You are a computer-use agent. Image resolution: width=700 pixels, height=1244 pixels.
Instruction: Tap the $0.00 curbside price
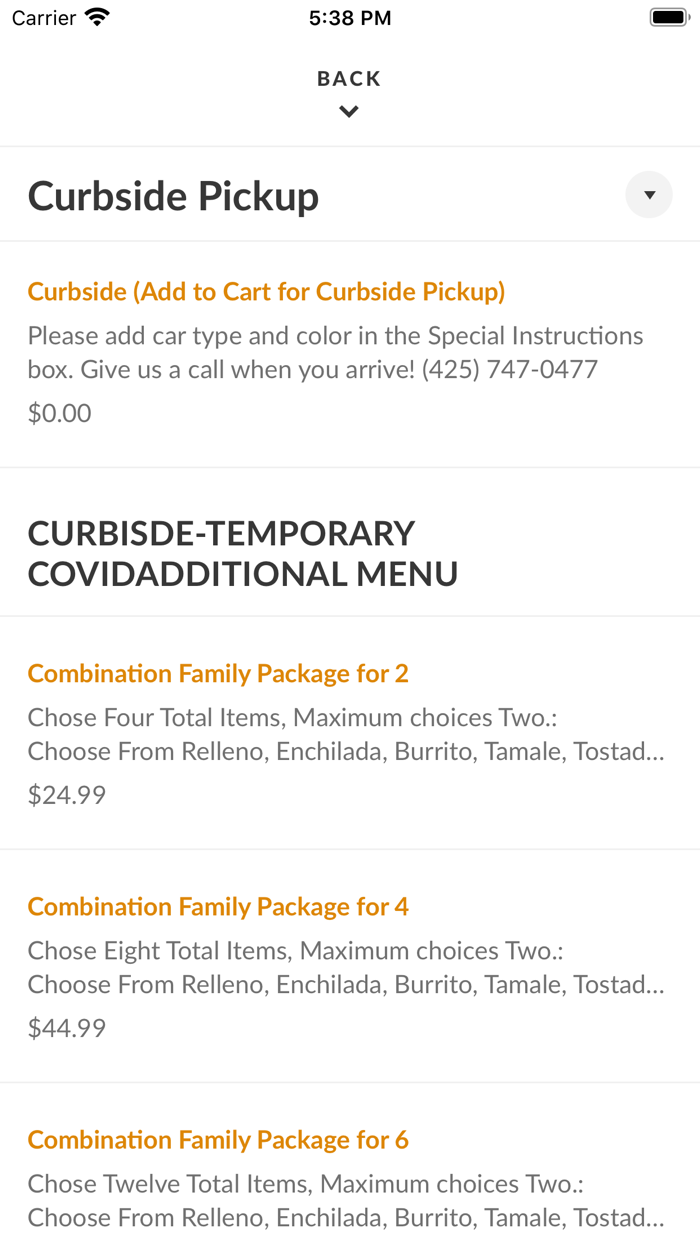[59, 413]
